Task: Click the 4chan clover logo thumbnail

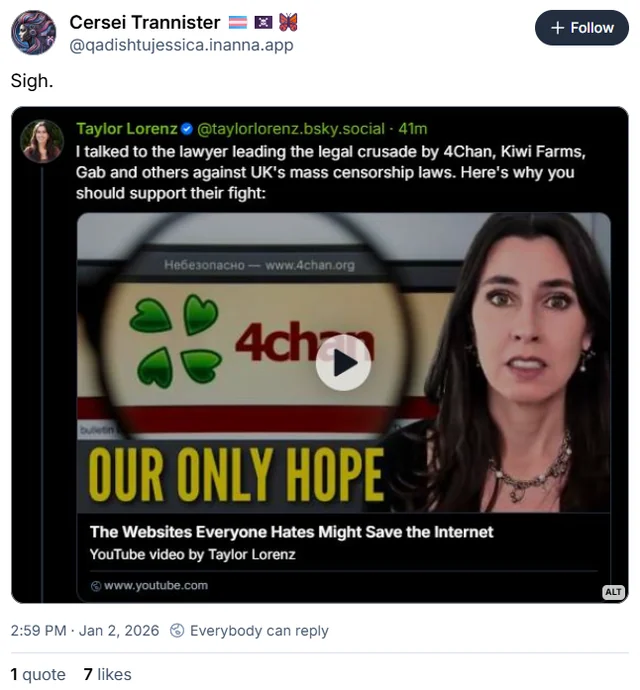Action: (x=175, y=341)
